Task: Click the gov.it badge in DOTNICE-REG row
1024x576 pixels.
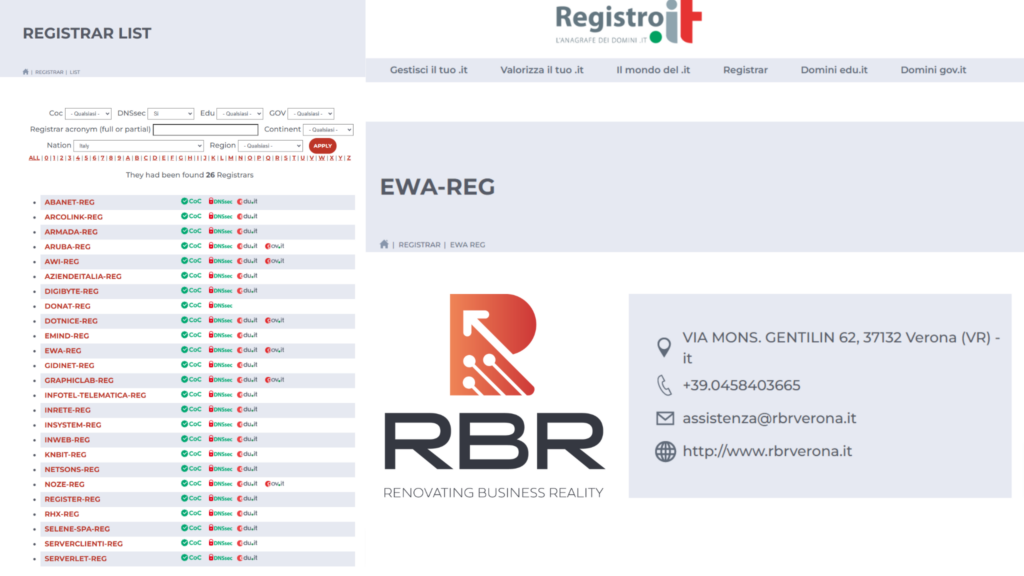Action: point(275,320)
